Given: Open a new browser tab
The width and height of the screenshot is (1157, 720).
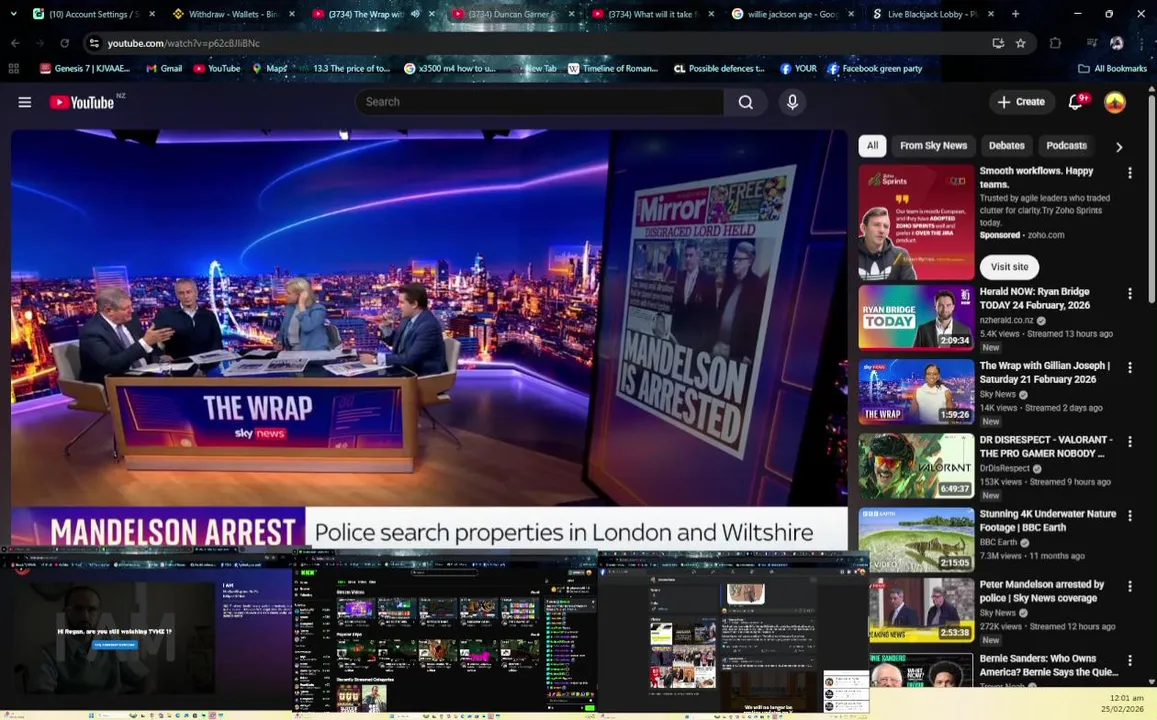Looking at the screenshot, I should click(1015, 13).
